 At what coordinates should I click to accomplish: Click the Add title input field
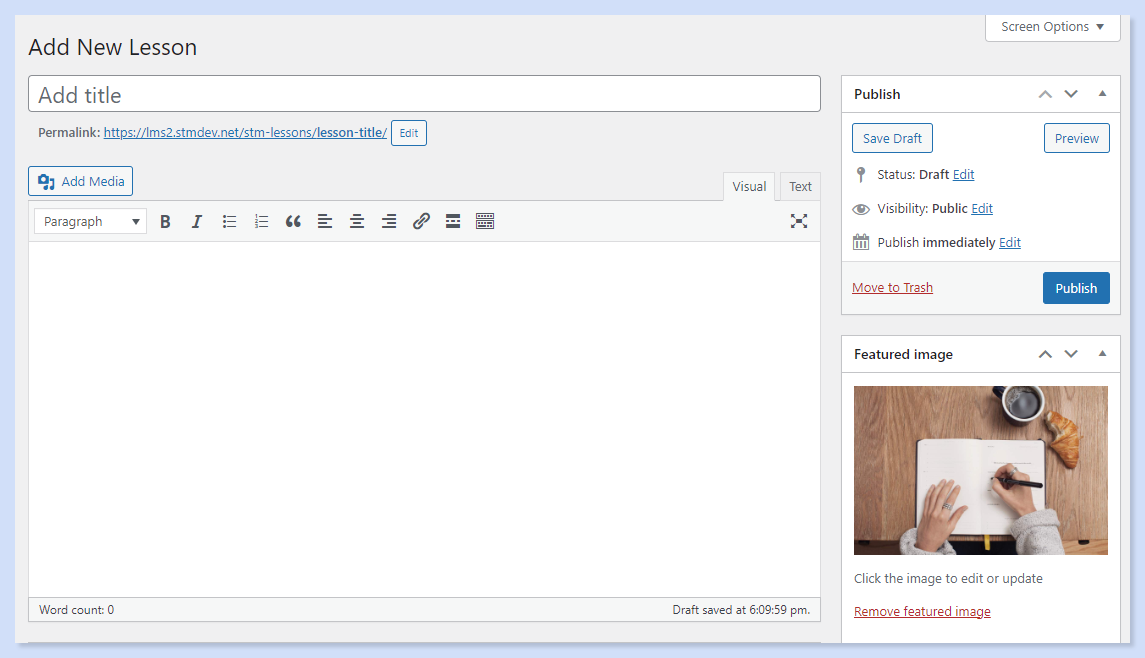(x=424, y=94)
